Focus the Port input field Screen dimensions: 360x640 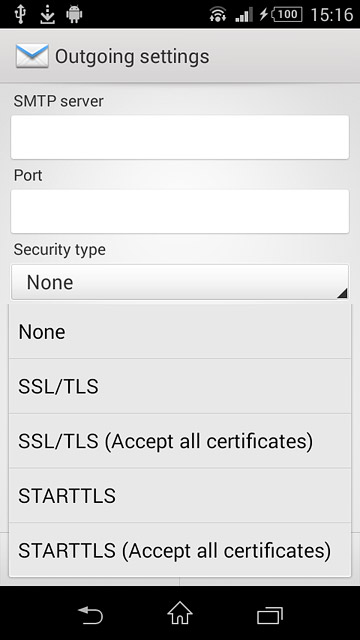180,211
